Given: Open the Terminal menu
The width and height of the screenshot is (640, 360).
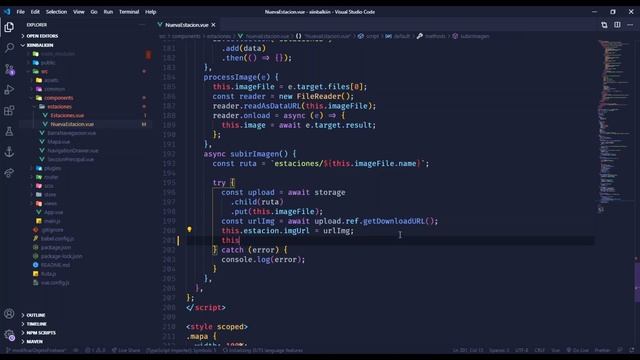Looking at the screenshot, I should click(129, 12).
